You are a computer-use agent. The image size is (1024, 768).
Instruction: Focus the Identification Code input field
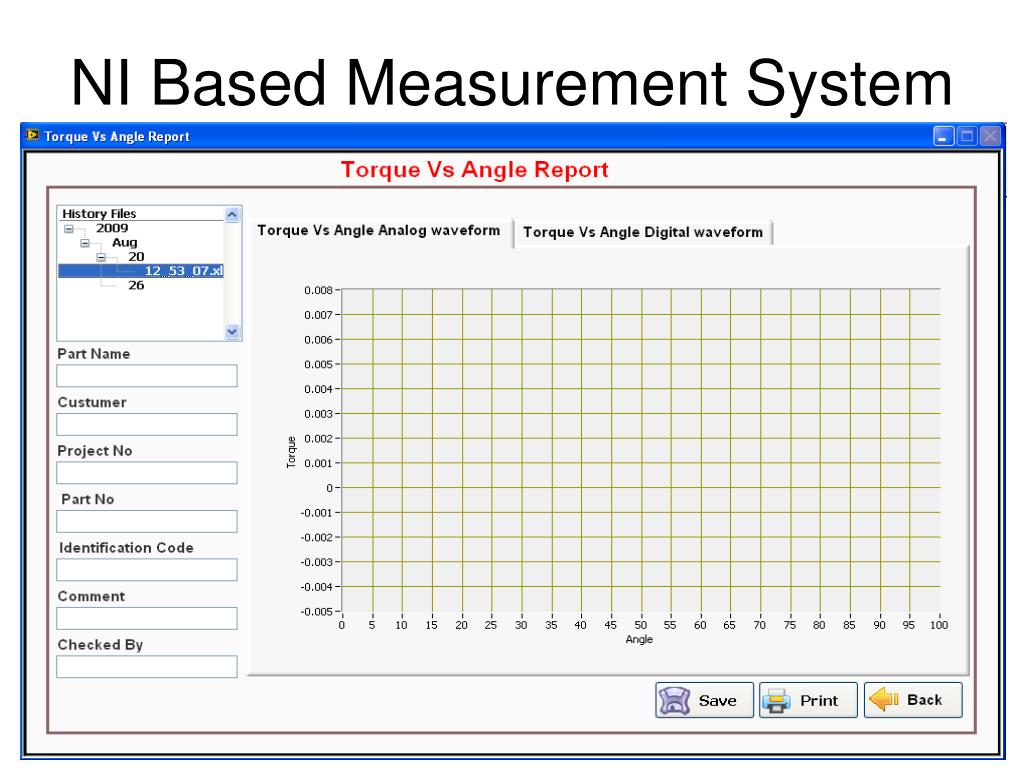(x=147, y=569)
